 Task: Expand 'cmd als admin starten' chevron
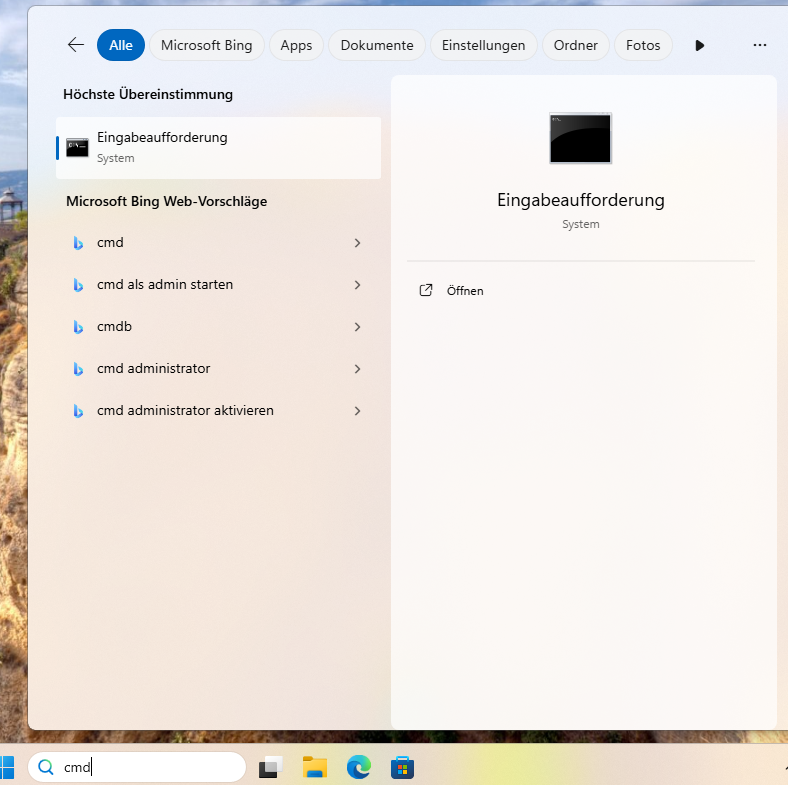tap(357, 285)
